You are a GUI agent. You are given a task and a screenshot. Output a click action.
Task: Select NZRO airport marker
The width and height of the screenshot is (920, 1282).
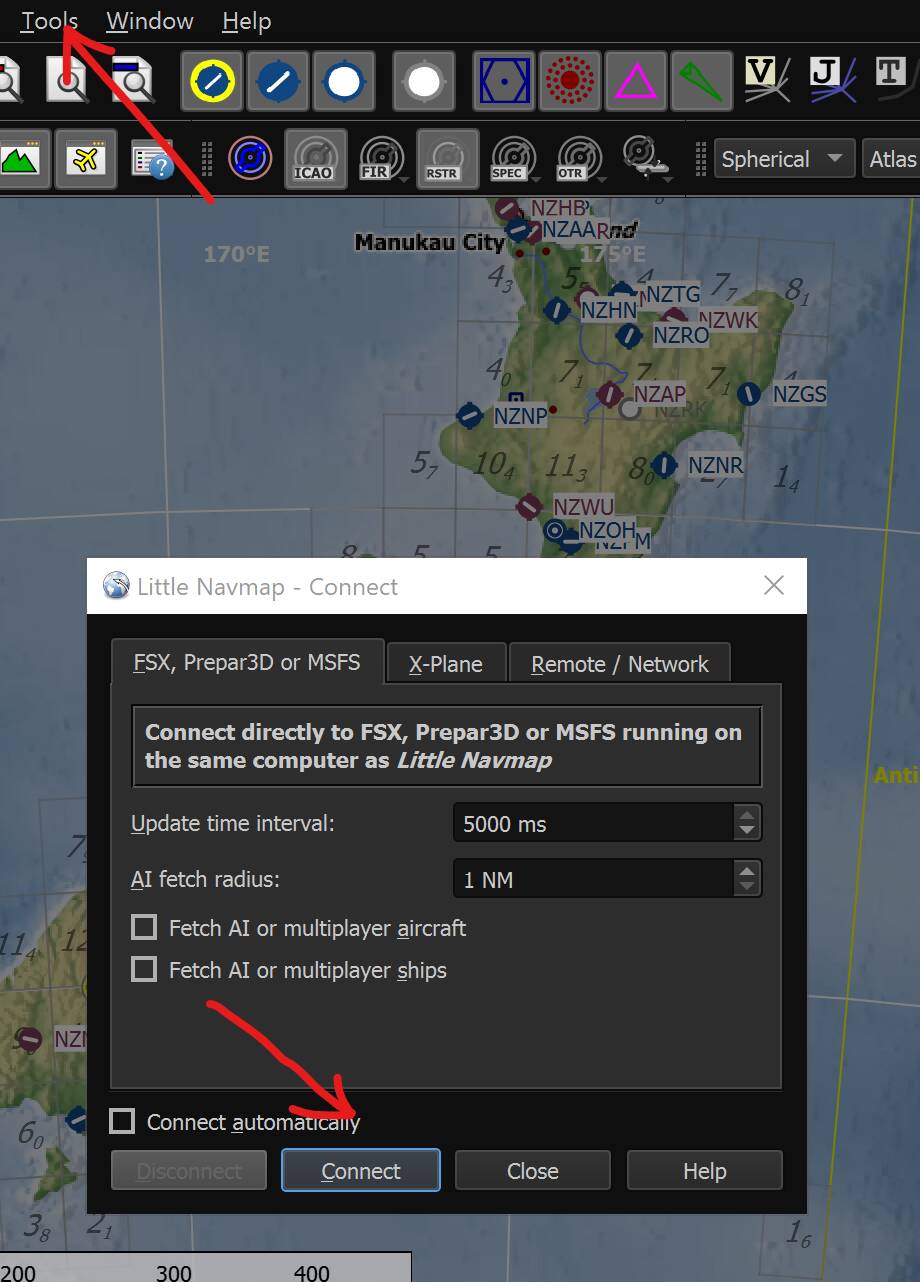point(628,335)
